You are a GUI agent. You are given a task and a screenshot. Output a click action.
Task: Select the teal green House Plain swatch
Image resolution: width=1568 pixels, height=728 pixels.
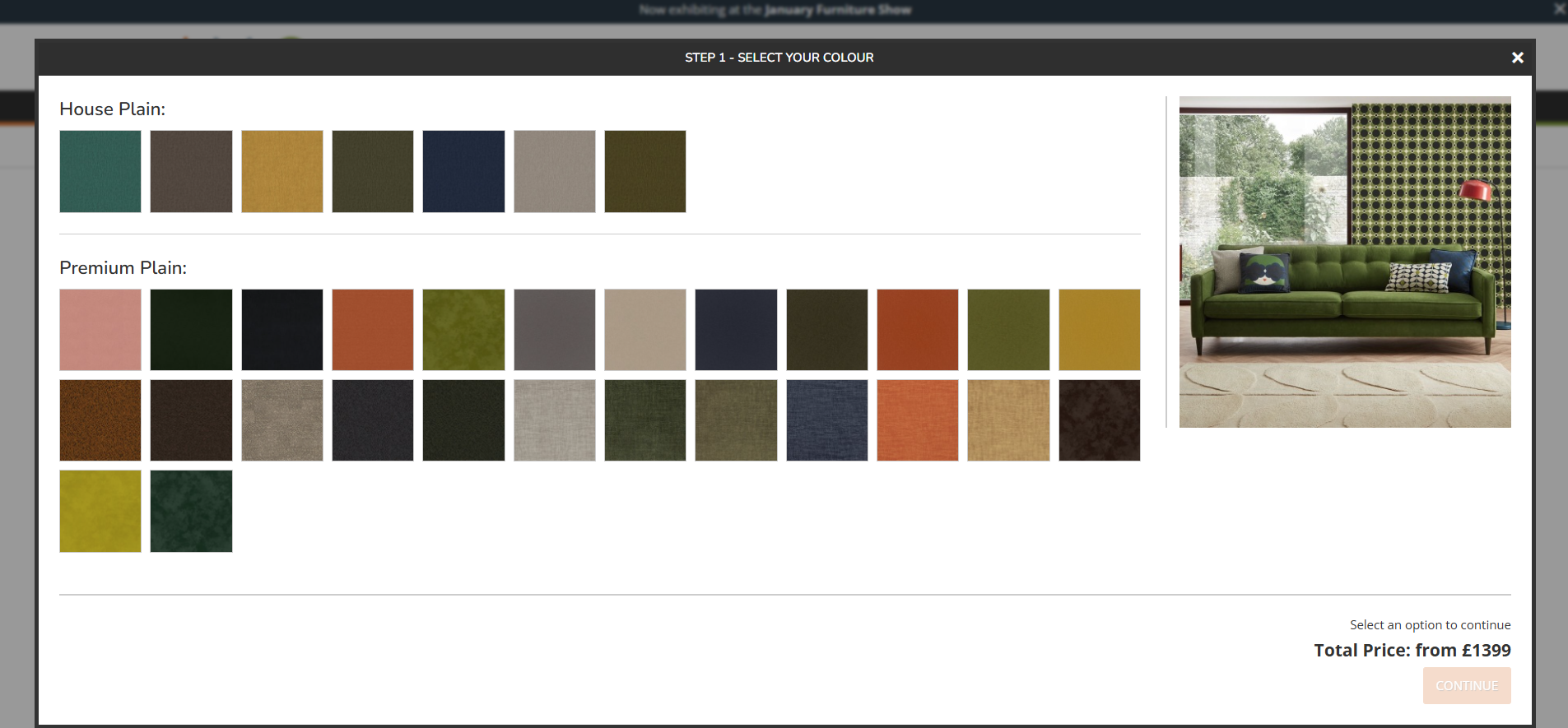pyautogui.click(x=100, y=171)
